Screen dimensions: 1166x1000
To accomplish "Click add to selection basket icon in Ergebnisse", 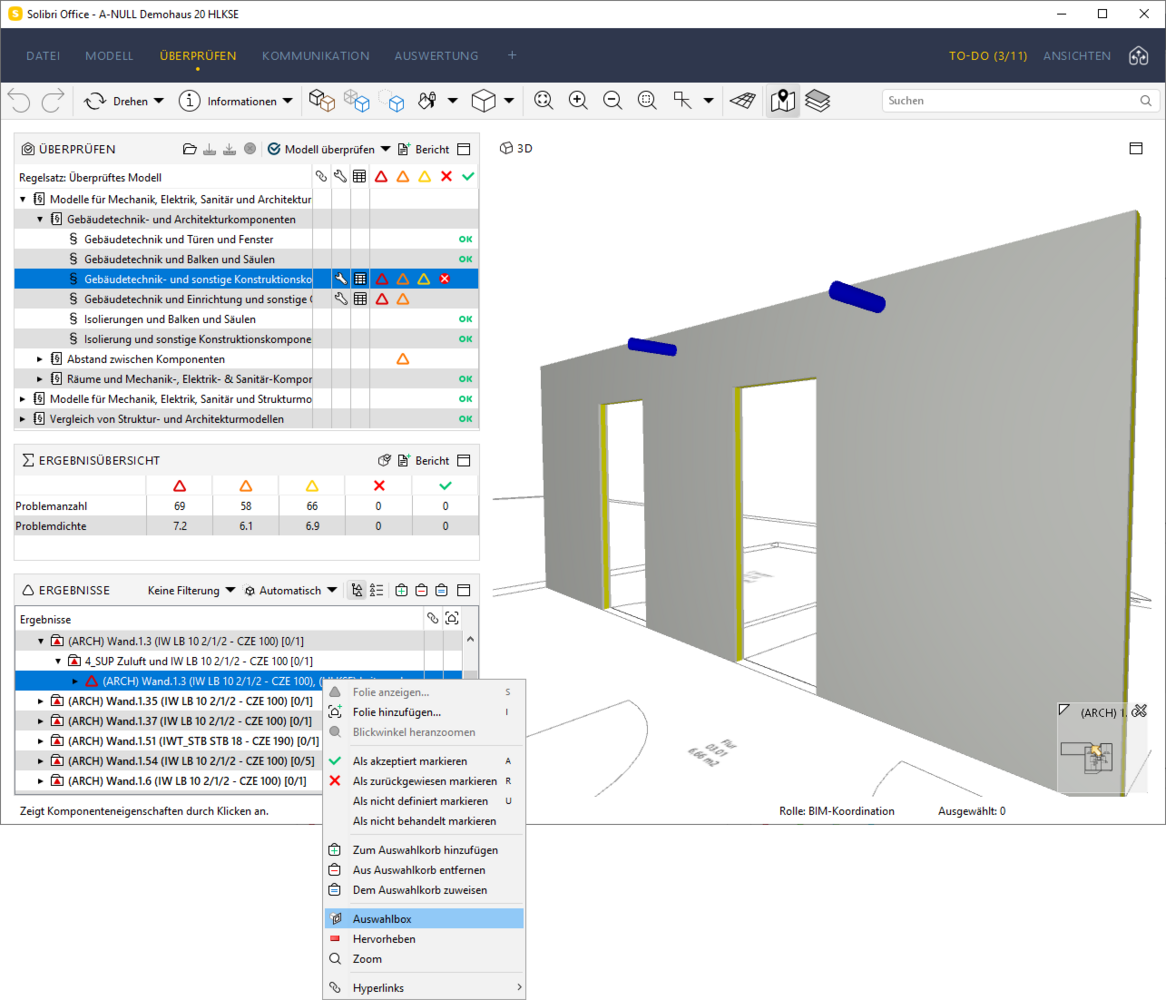I will [402, 590].
